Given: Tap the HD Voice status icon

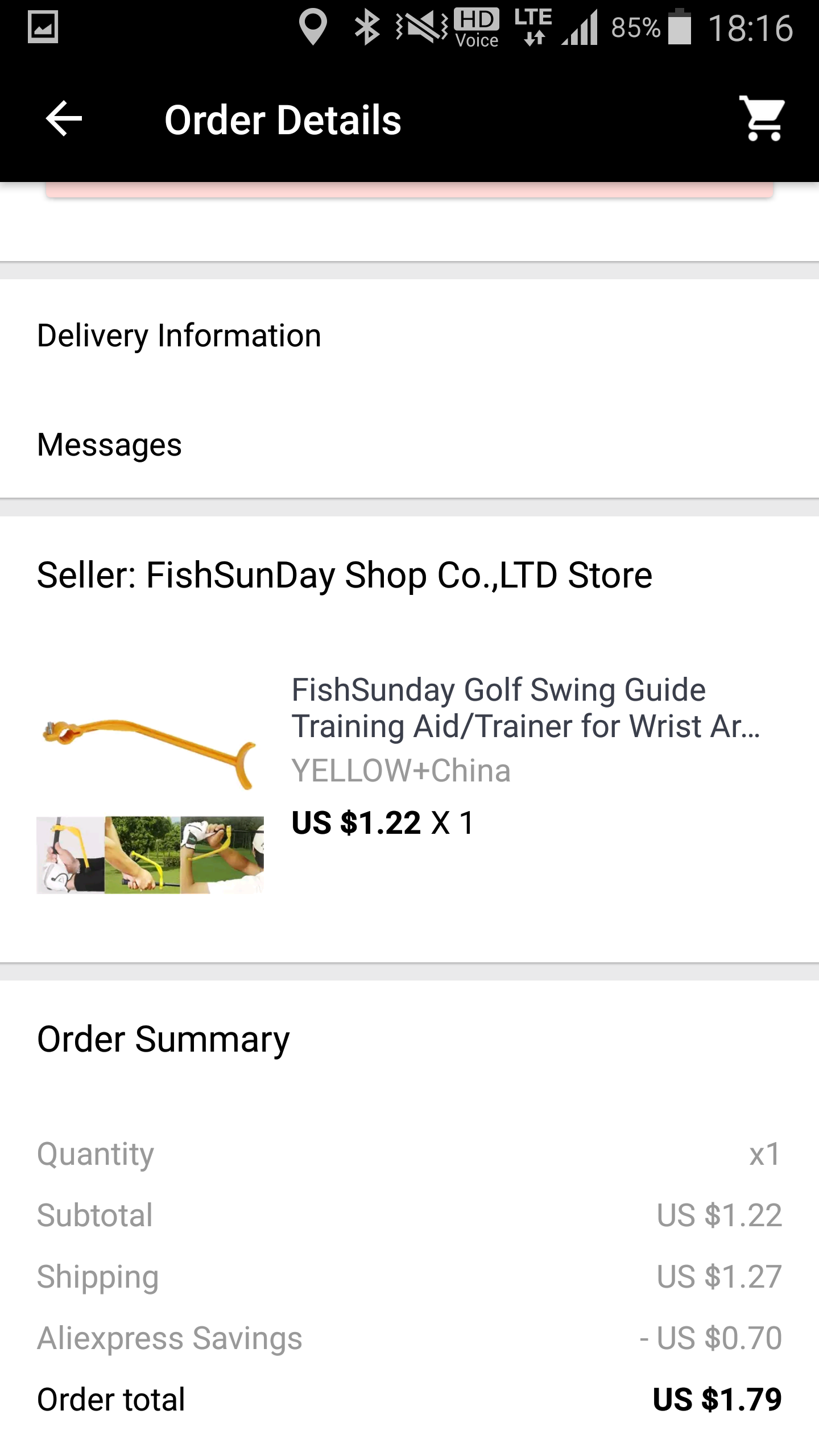Looking at the screenshot, I should (x=477, y=27).
